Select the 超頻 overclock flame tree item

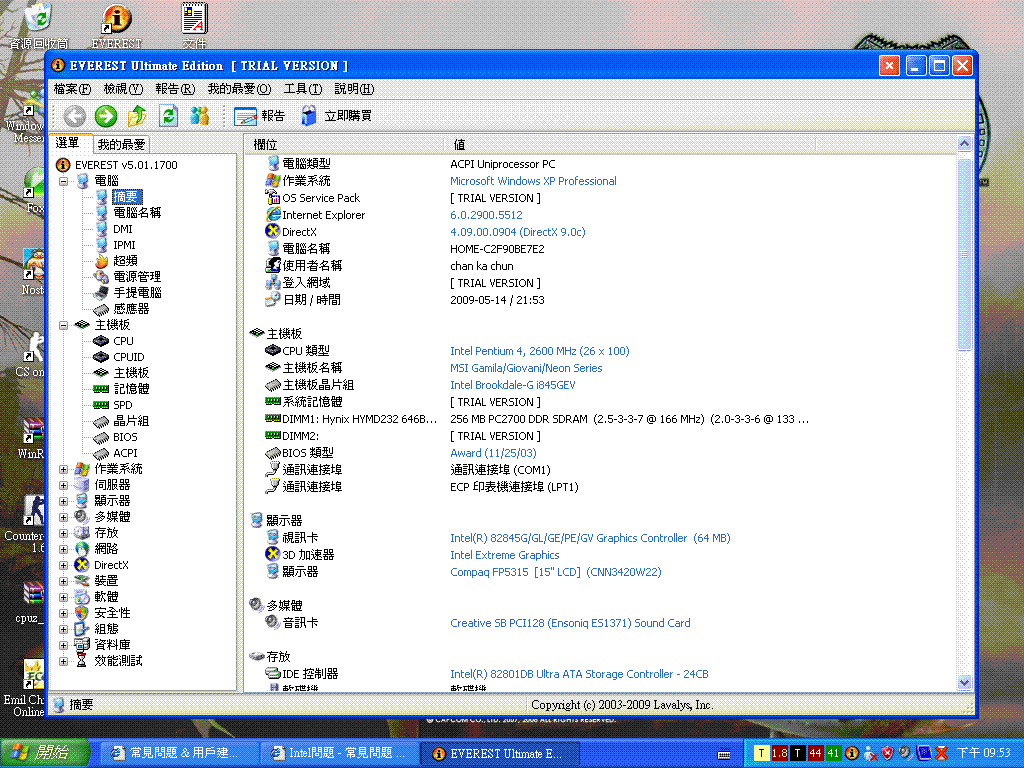[125, 261]
